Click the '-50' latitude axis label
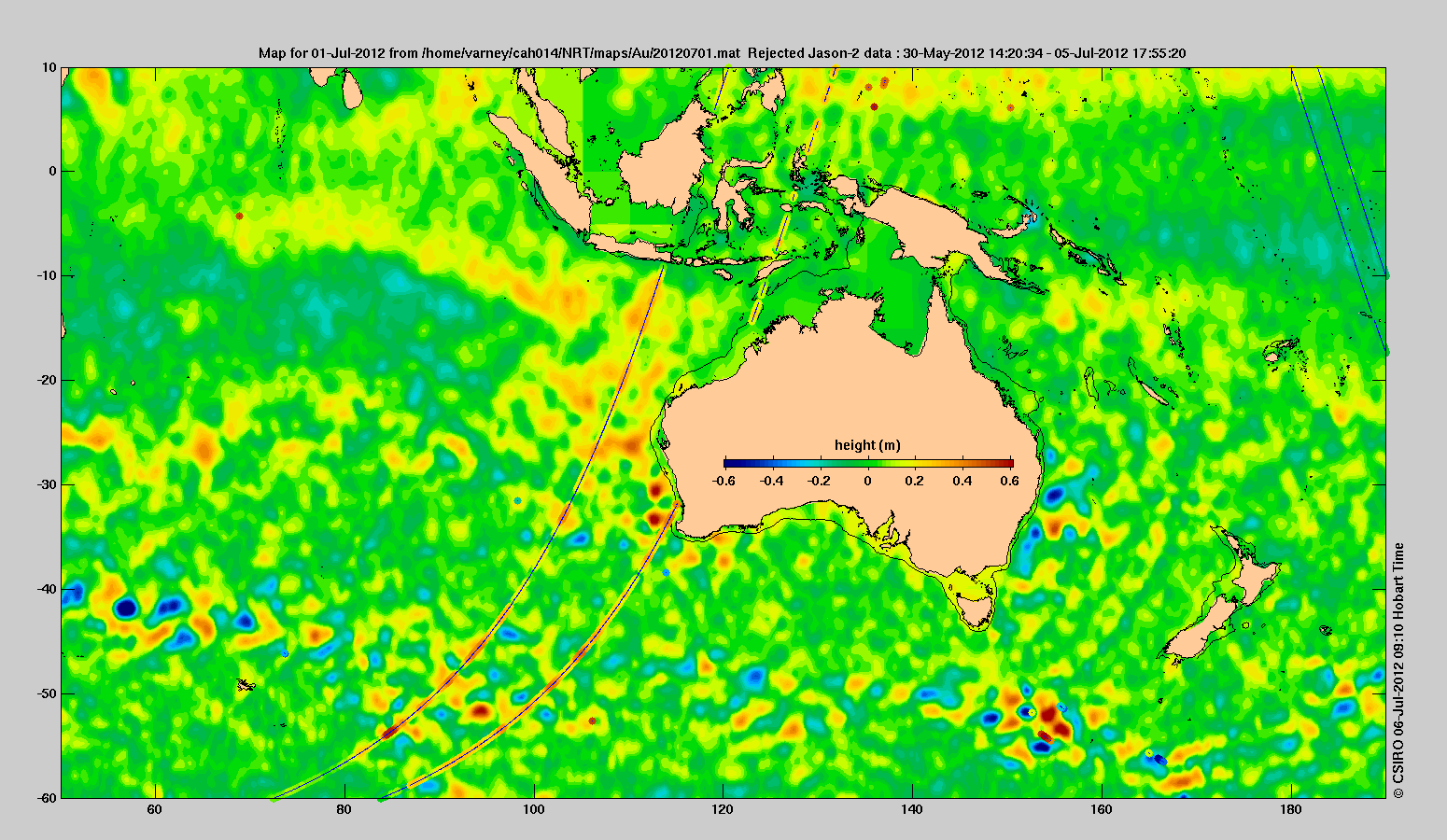Viewport: 1447px width, 840px height. point(47,694)
